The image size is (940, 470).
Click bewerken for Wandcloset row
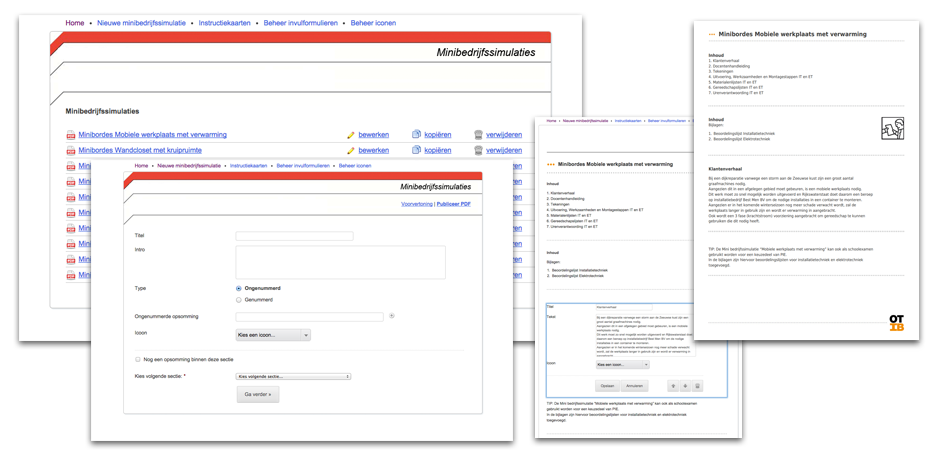click(373, 150)
